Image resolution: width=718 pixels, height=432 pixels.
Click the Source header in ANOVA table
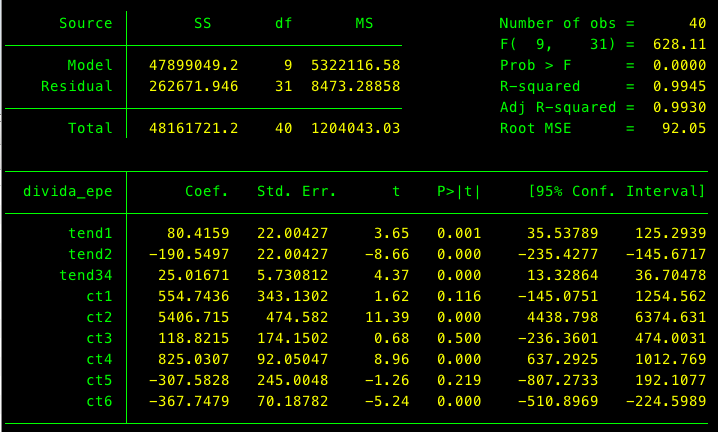point(85,23)
